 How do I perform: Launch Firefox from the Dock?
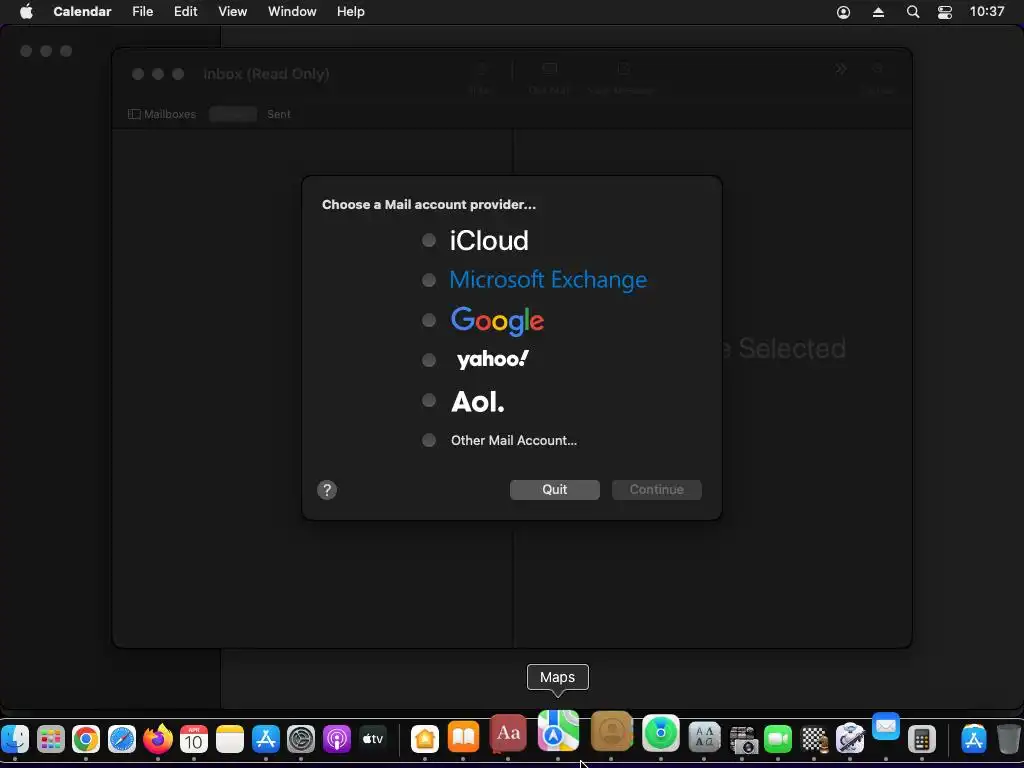tap(157, 739)
